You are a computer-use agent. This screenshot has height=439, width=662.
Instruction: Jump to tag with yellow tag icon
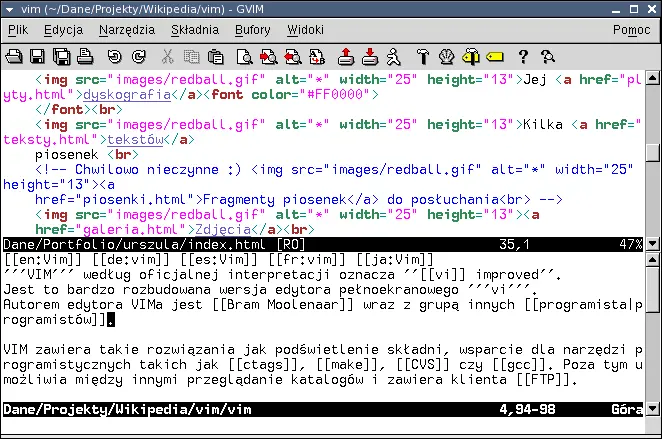tap(495, 56)
